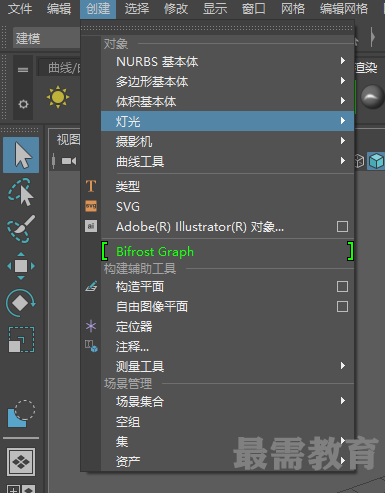
Task: Choose 集 menu entry
Action: click(227, 442)
